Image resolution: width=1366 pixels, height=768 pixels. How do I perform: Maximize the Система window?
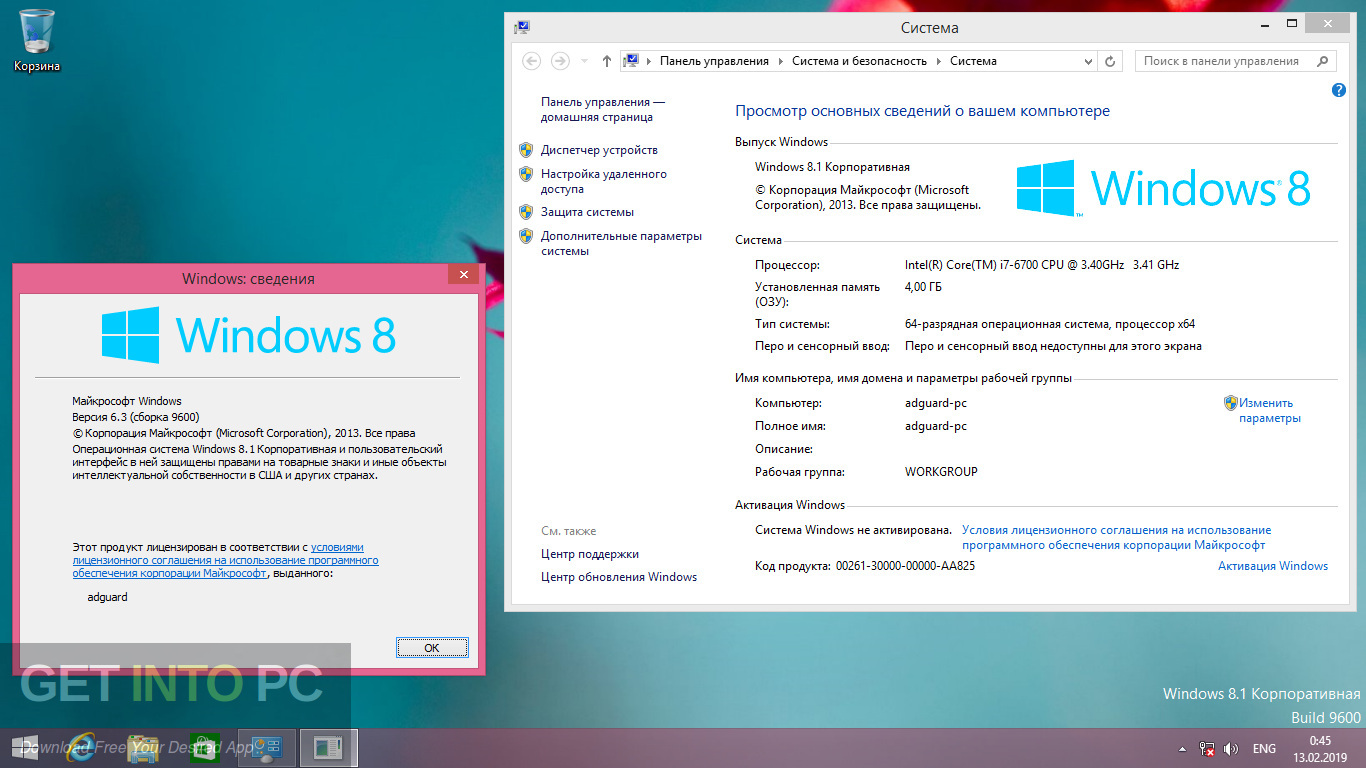pos(1292,22)
